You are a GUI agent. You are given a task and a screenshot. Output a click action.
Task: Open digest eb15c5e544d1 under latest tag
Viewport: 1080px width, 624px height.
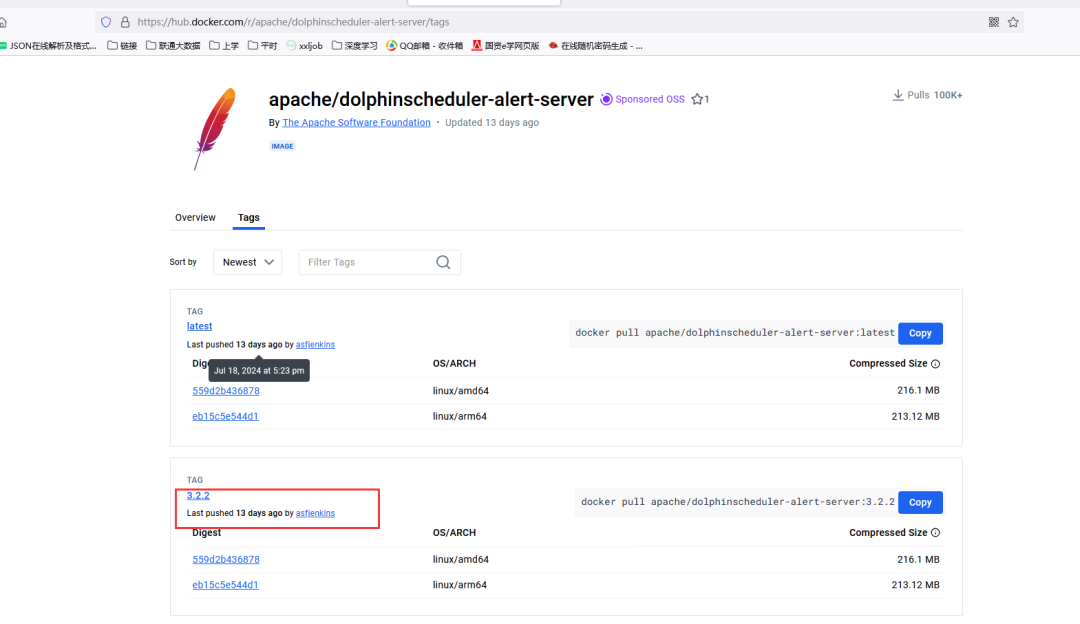[x=225, y=416]
